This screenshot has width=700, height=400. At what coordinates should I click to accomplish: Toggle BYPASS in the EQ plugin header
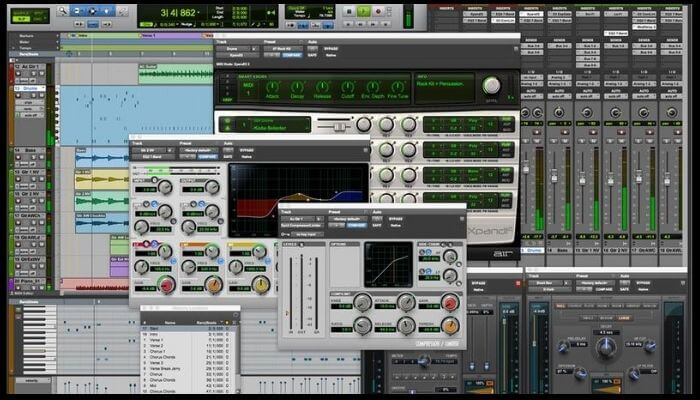coord(246,150)
